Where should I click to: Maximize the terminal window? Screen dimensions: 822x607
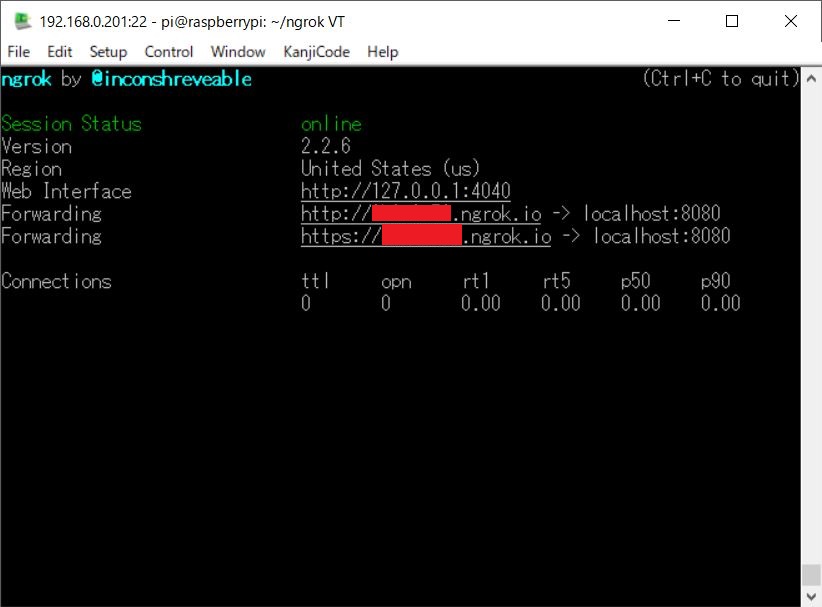732,21
